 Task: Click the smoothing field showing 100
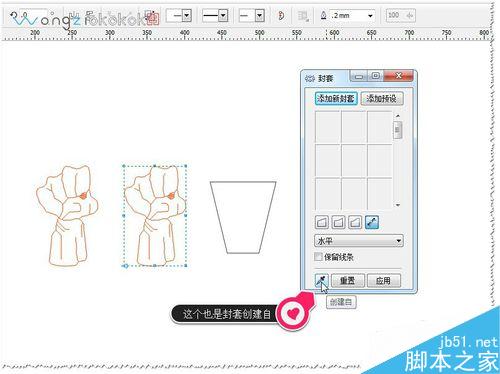(400, 15)
